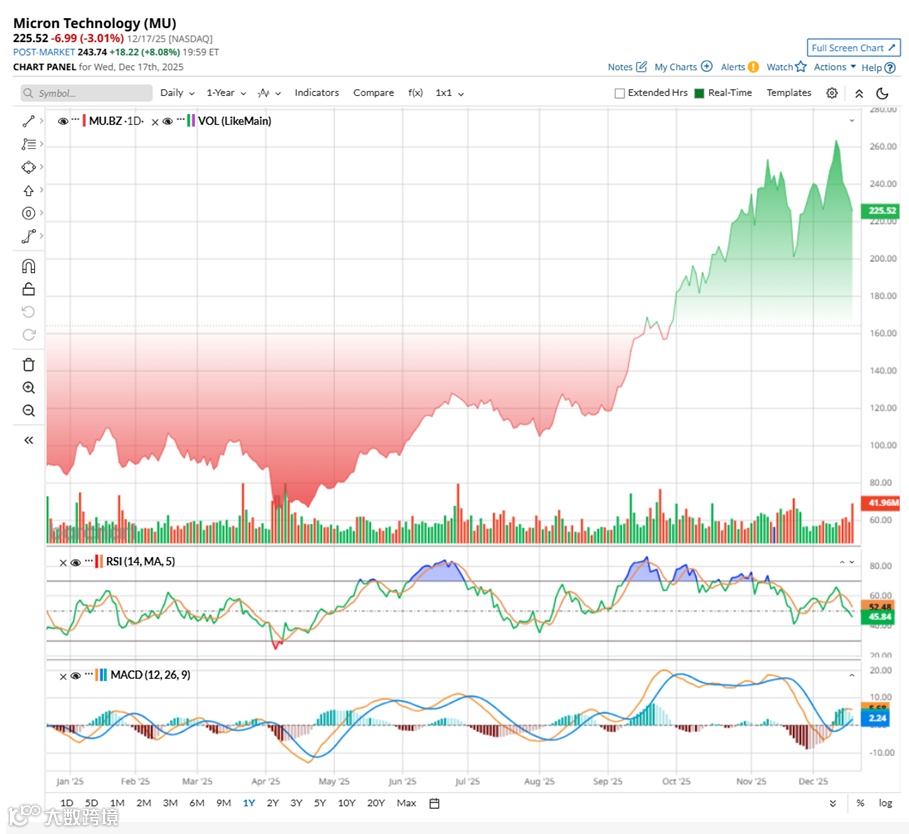
Task: Click the RSI color swatch bars
Action: click(100, 562)
